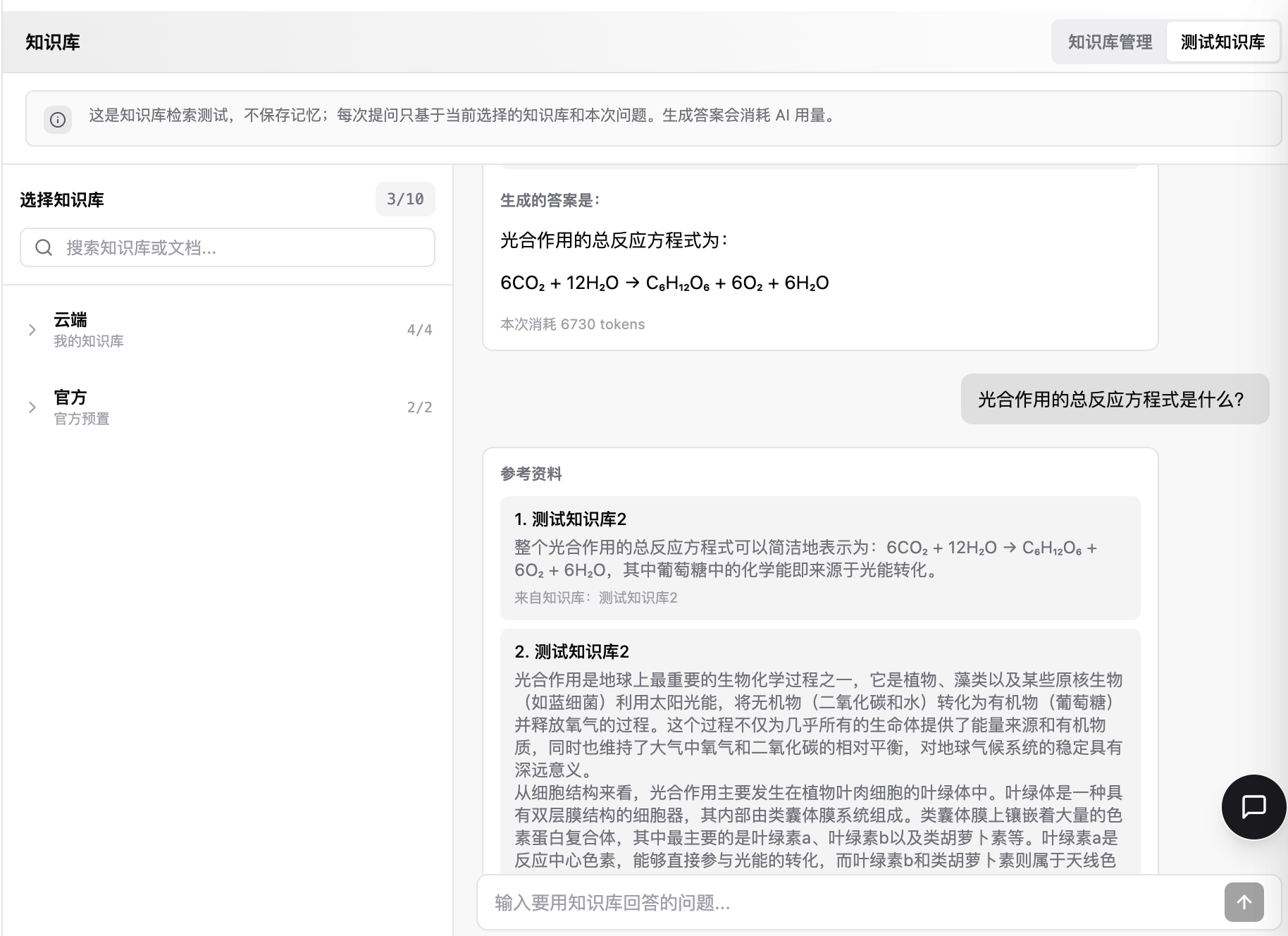Click the 选择知识库 heading

(x=62, y=200)
